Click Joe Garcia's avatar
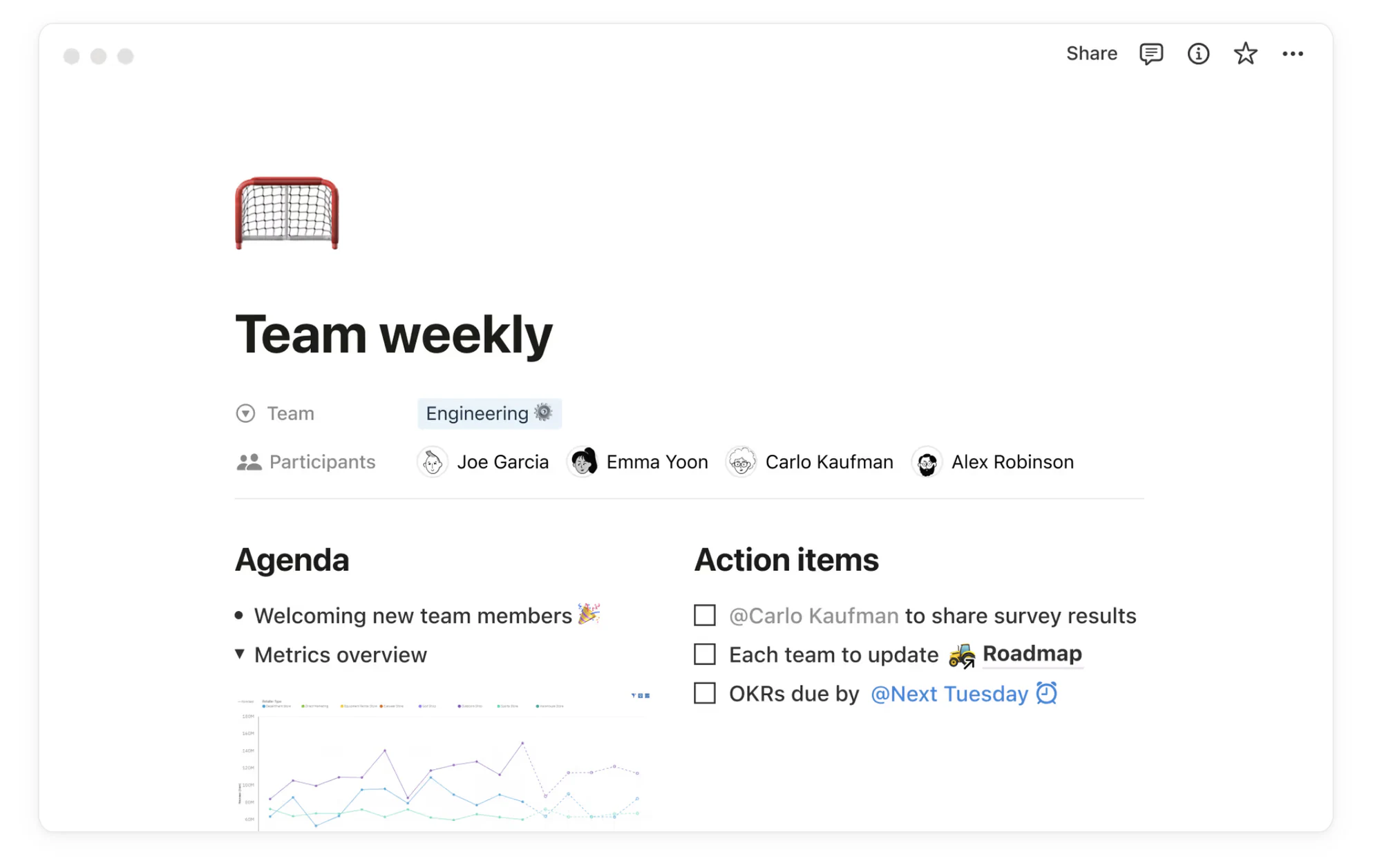Image resolution: width=1382 pixels, height=868 pixels. coord(433,462)
